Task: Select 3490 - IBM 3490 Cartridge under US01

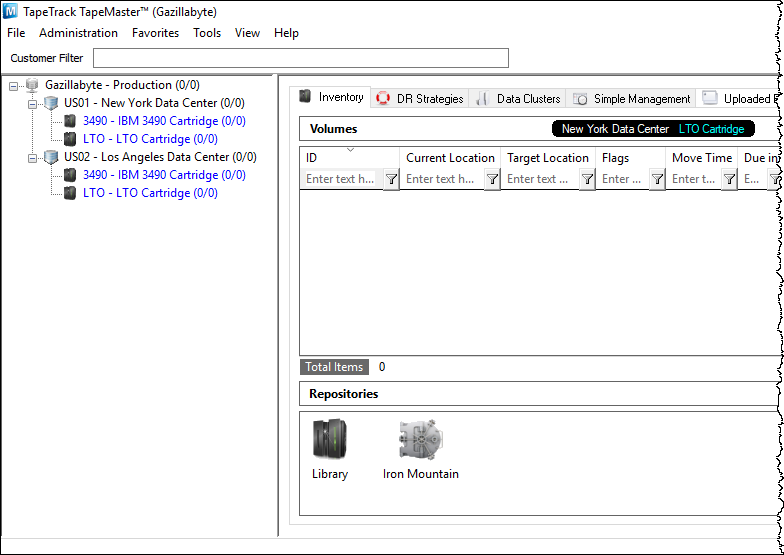Action: click(164, 121)
